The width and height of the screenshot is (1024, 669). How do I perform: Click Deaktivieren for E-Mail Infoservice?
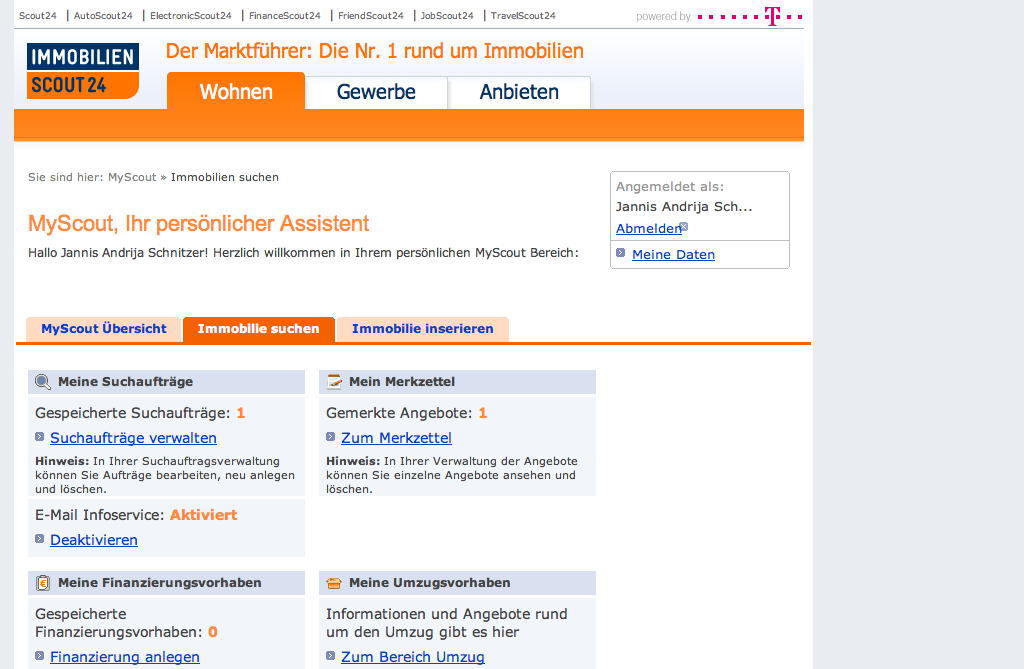click(x=94, y=540)
